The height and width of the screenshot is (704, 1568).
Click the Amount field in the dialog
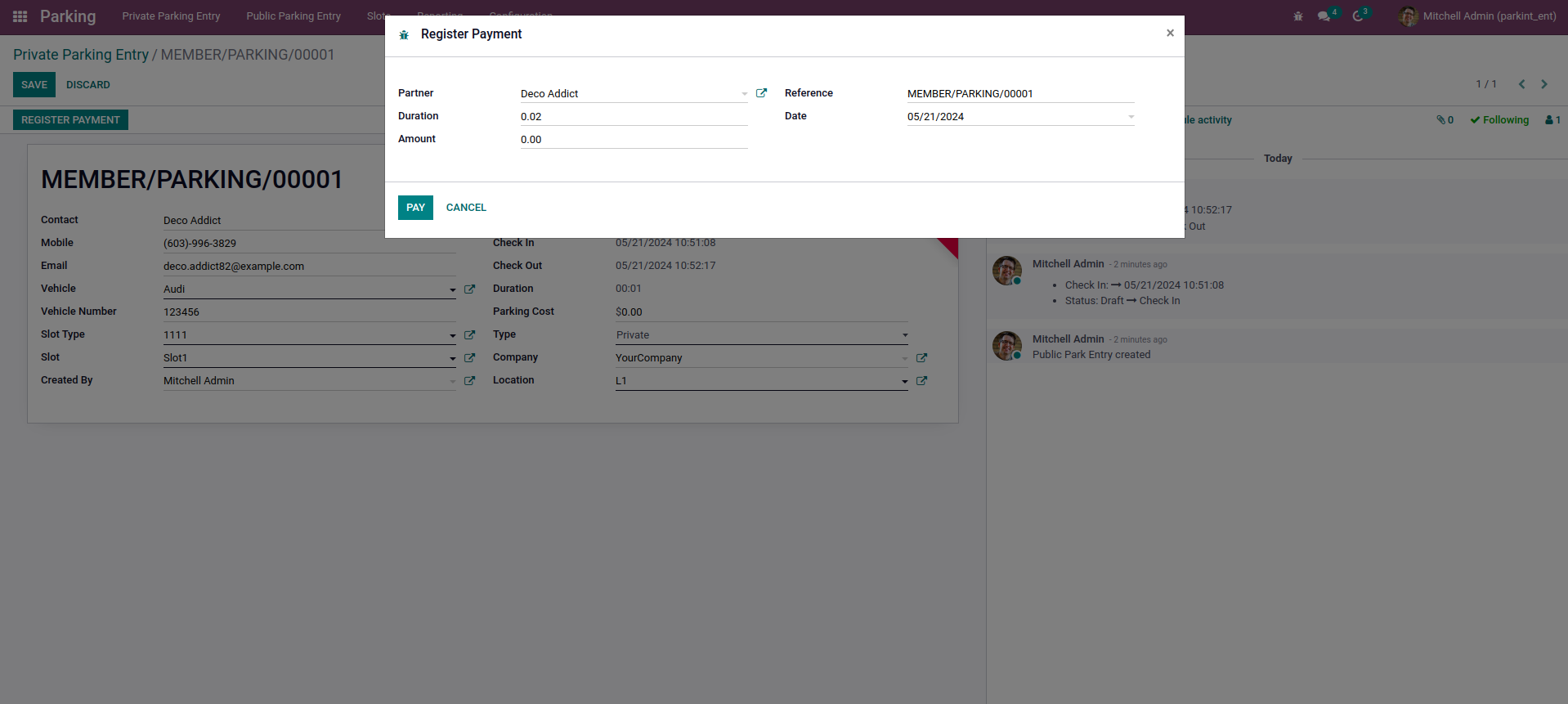point(634,140)
